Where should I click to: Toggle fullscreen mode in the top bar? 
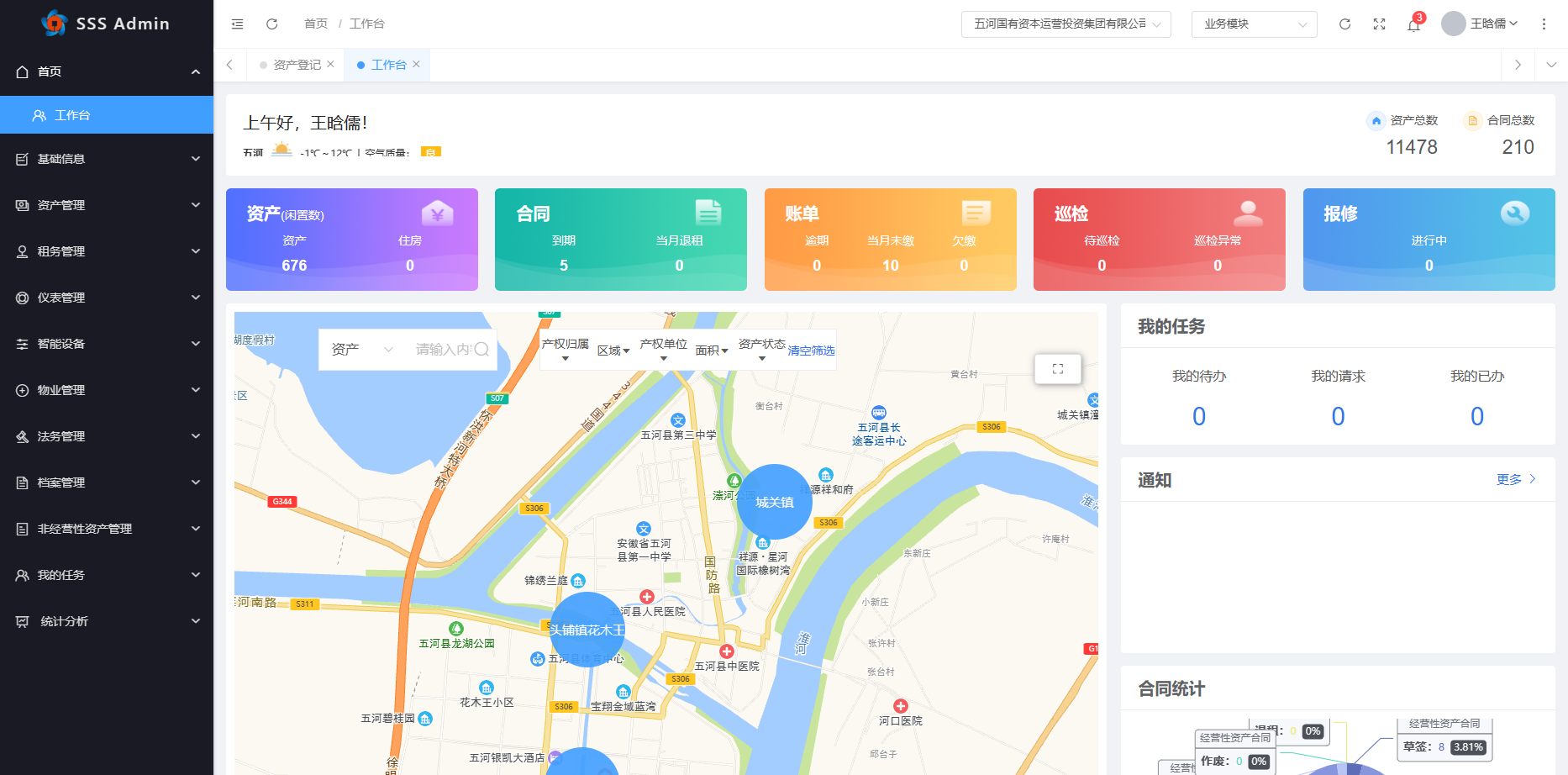pyautogui.click(x=1379, y=24)
